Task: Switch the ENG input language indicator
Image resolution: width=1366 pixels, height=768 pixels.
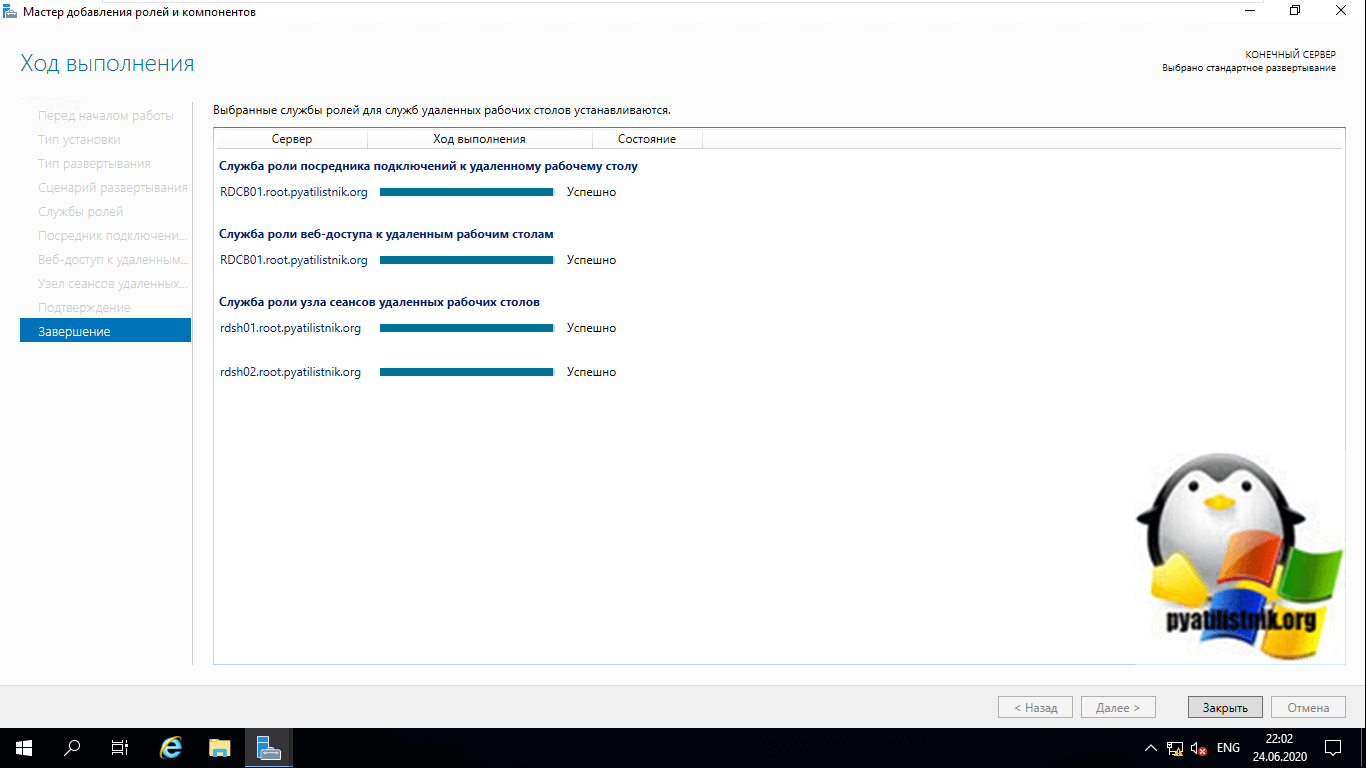Action: point(1228,748)
